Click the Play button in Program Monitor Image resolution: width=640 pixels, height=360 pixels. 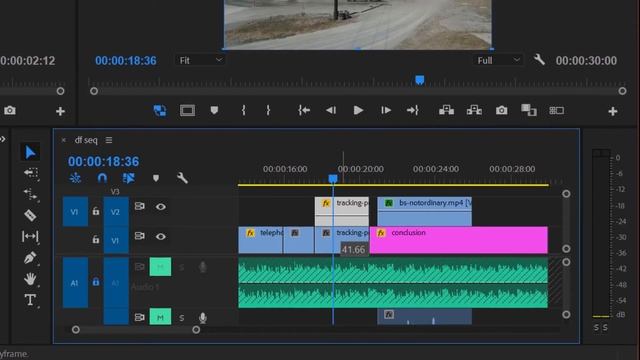point(358,110)
